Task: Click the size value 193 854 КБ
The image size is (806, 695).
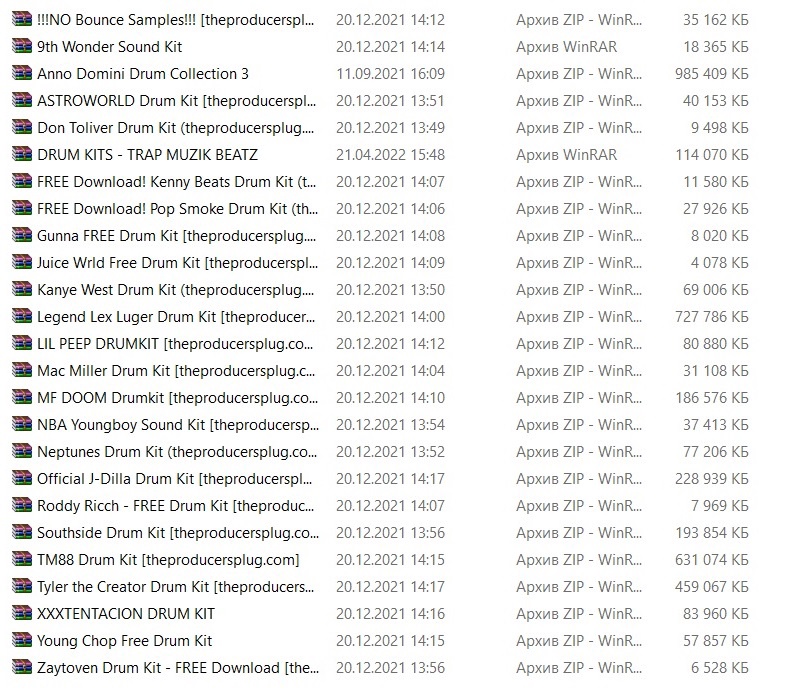Action: [712, 533]
